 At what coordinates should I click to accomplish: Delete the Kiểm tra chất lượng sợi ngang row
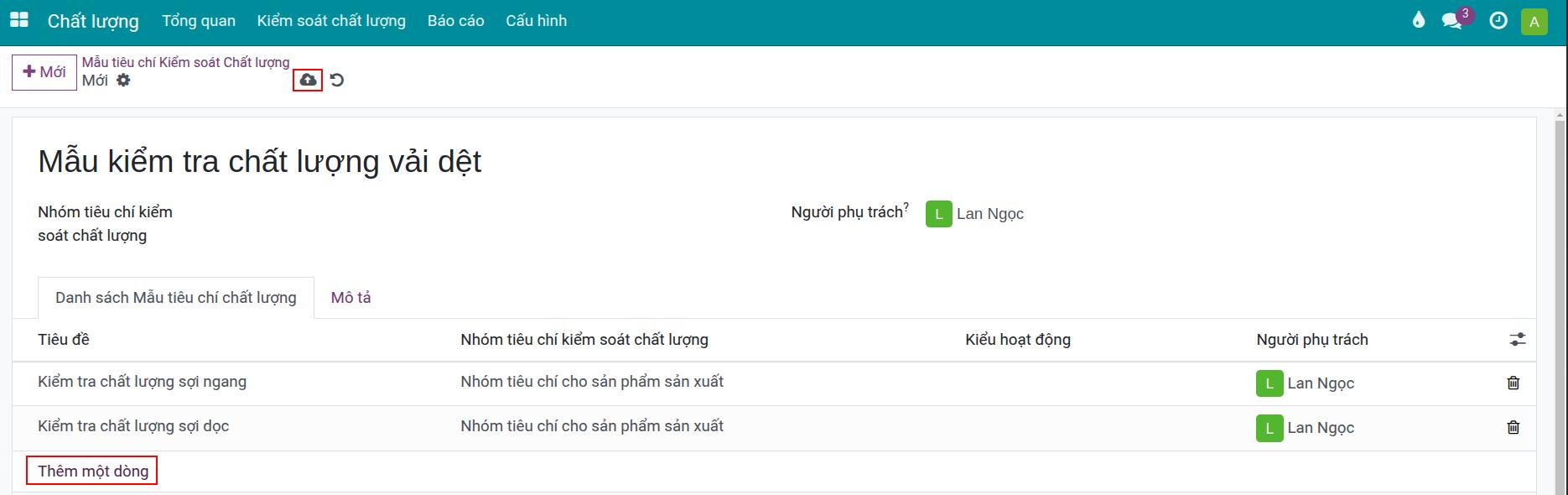(x=1513, y=383)
